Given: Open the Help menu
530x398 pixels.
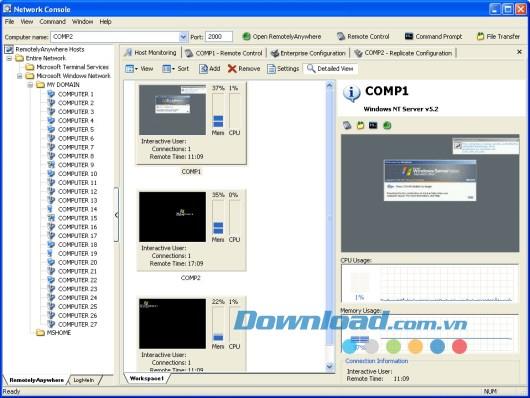Looking at the screenshot, I should 105,22.
